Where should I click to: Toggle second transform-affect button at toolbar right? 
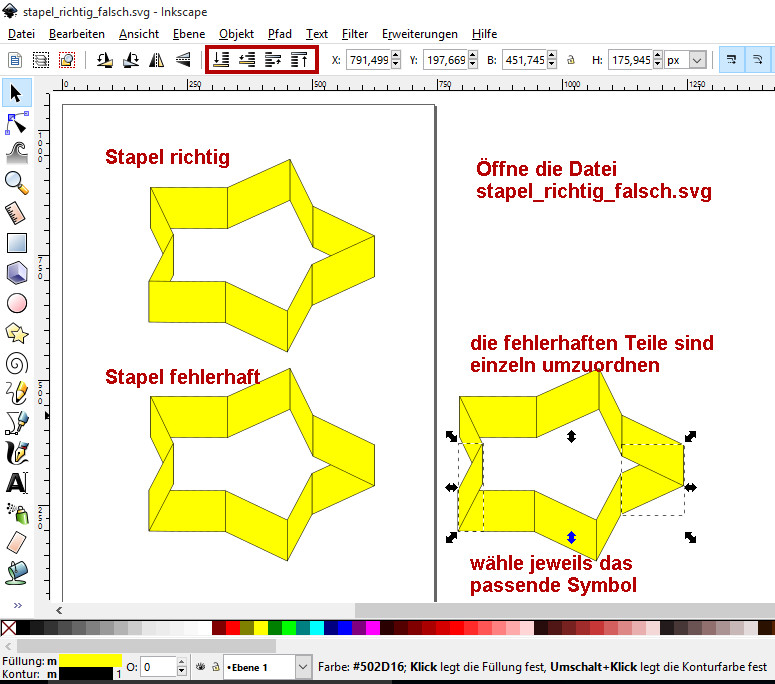click(757, 60)
